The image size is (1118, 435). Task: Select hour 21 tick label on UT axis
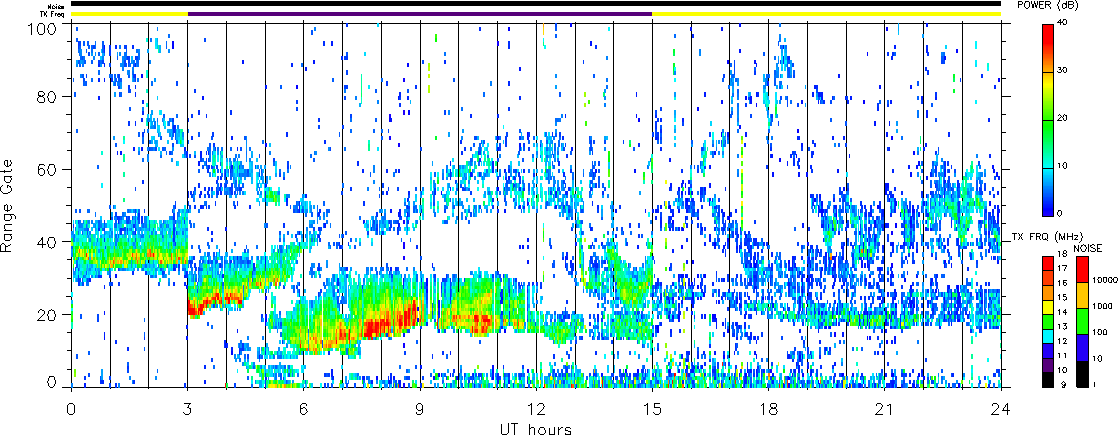coord(885,410)
